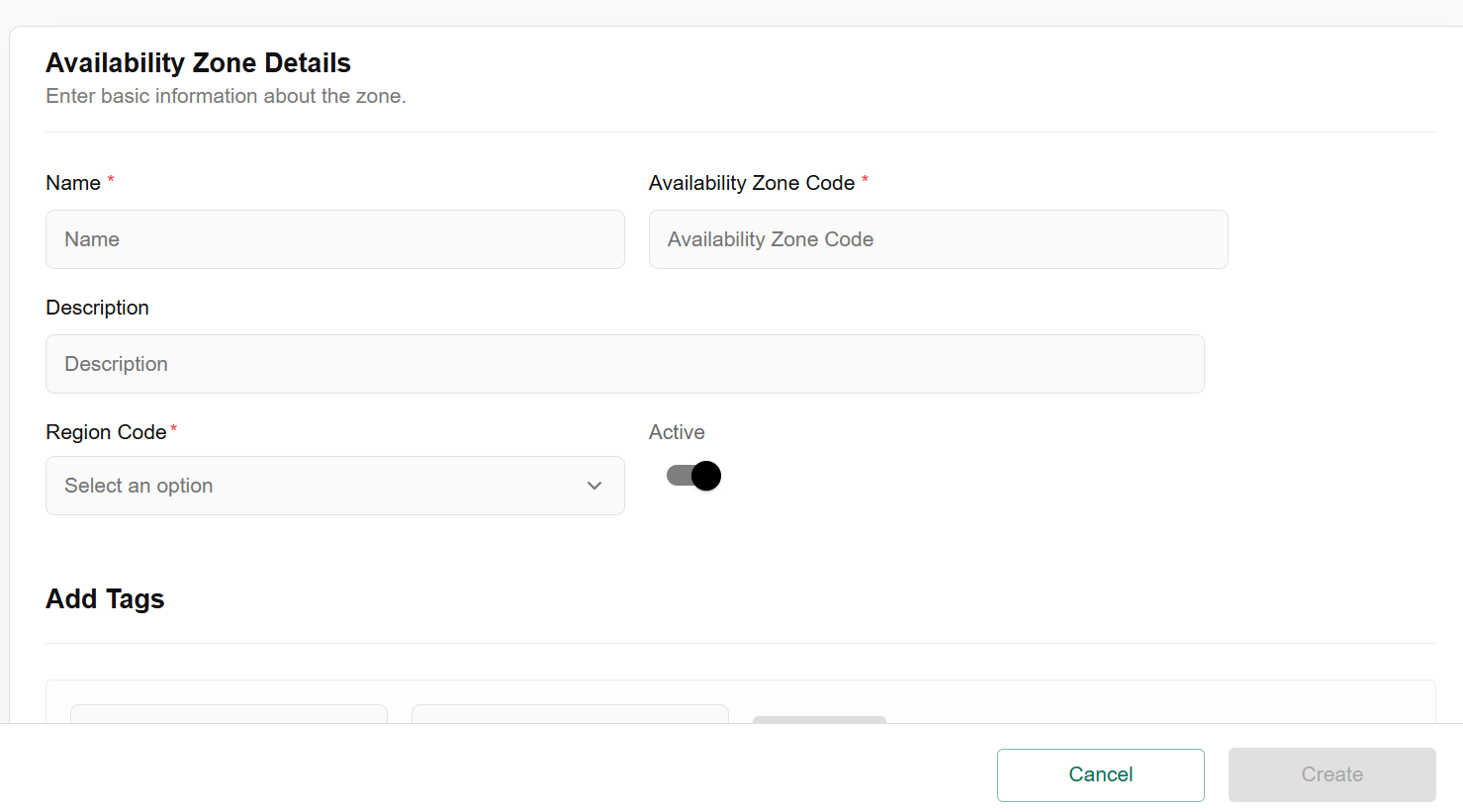
Task: Click the Name field label
Action: [x=73, y=183]
